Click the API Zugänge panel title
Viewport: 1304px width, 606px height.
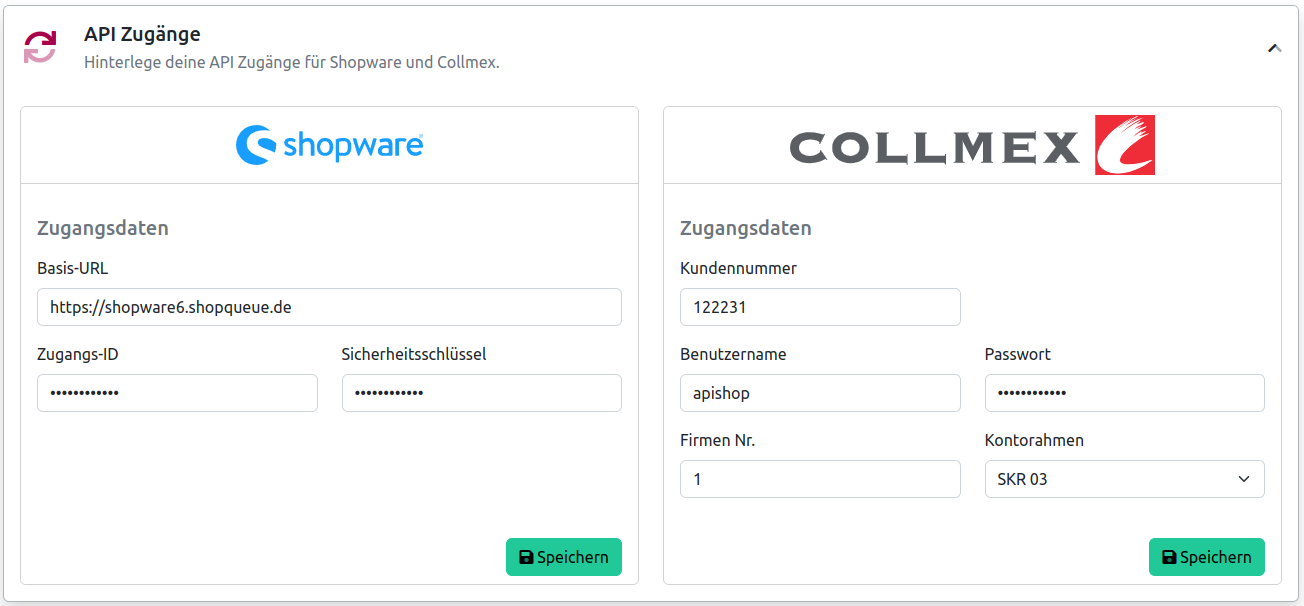click(x=142, y=34)
